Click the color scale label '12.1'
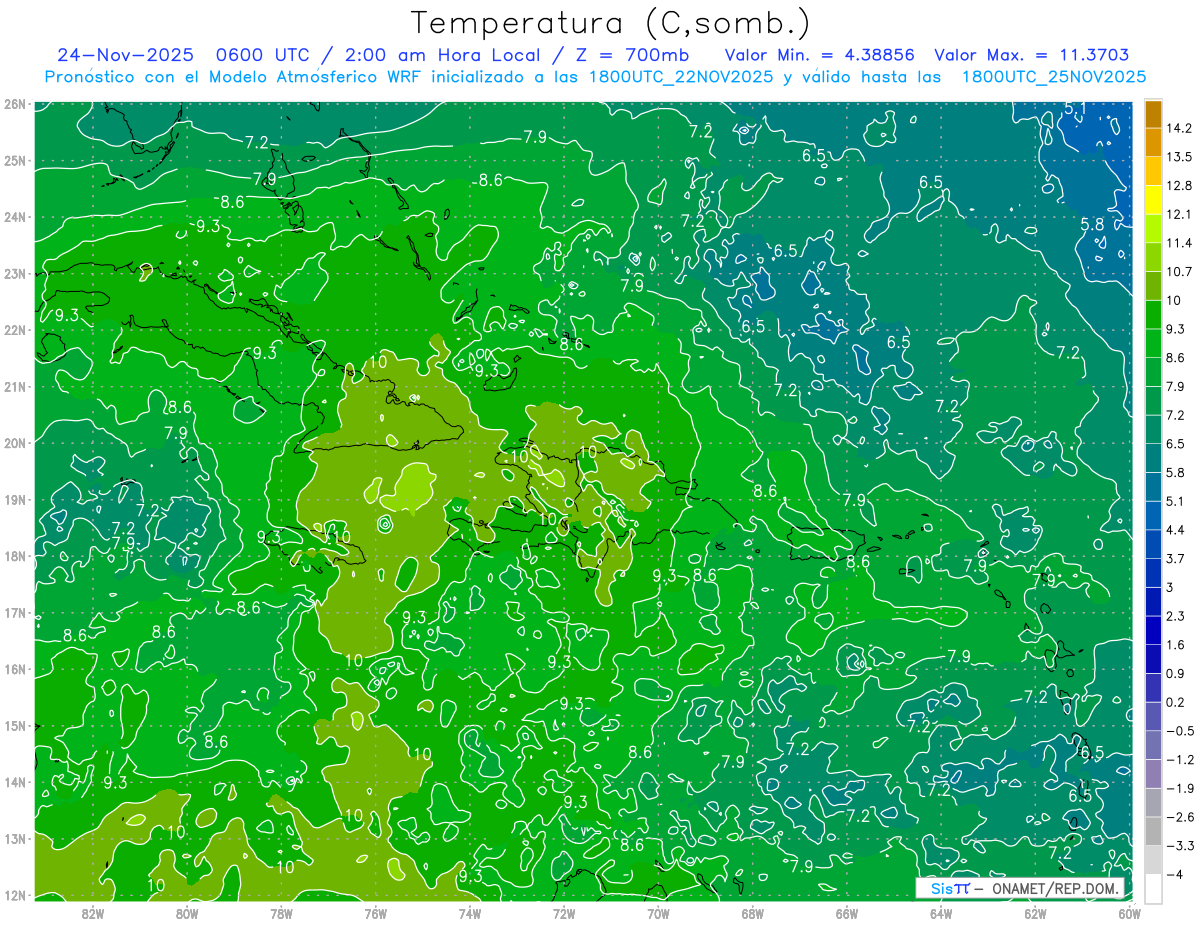Screen dimensions: 1200x927 1180,214
